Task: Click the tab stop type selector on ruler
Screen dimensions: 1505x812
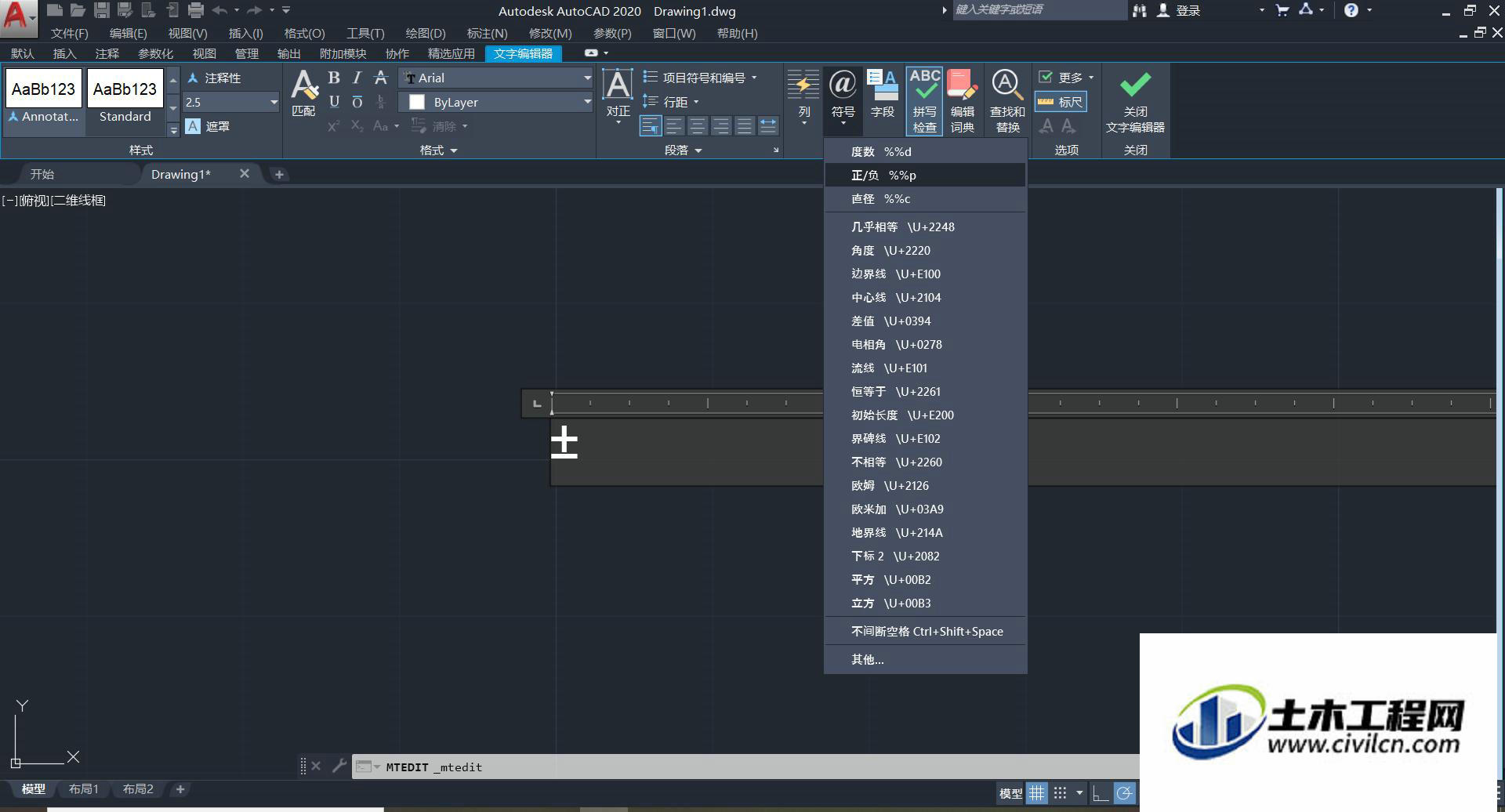Action: [537, 404]
